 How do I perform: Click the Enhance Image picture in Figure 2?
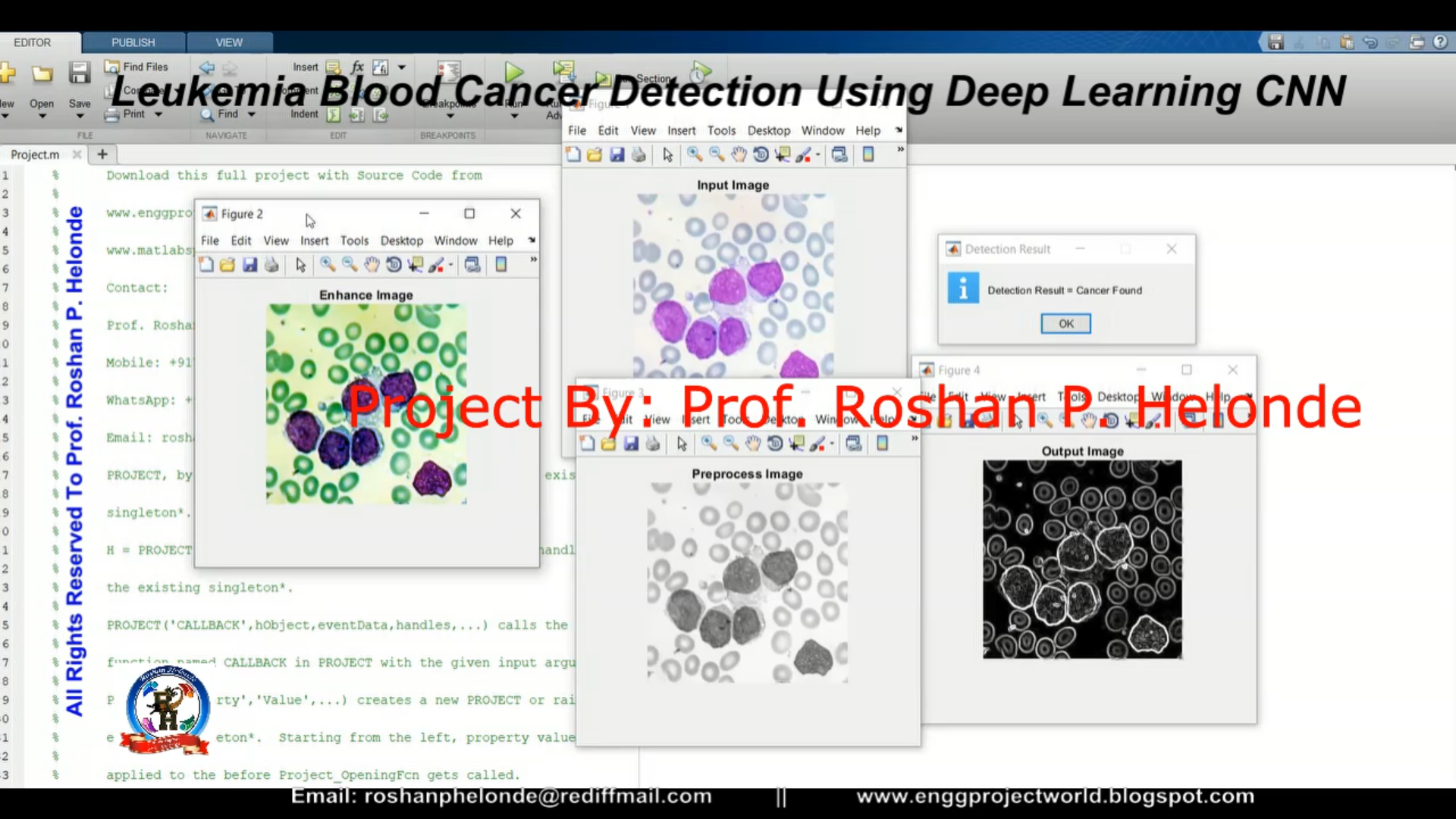[x=366, y=403]
